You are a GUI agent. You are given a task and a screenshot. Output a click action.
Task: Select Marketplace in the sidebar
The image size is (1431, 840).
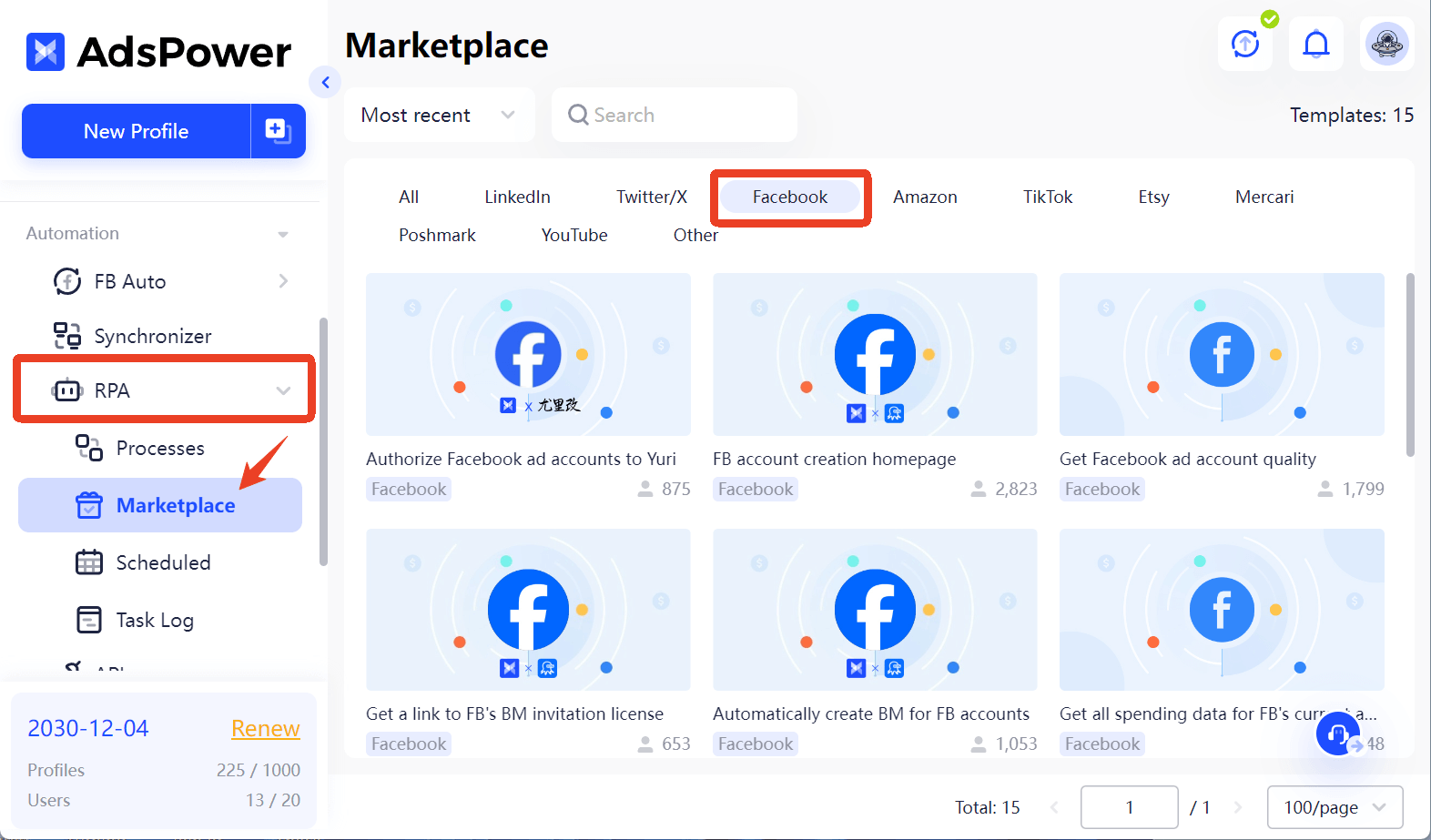click(160, 505)
